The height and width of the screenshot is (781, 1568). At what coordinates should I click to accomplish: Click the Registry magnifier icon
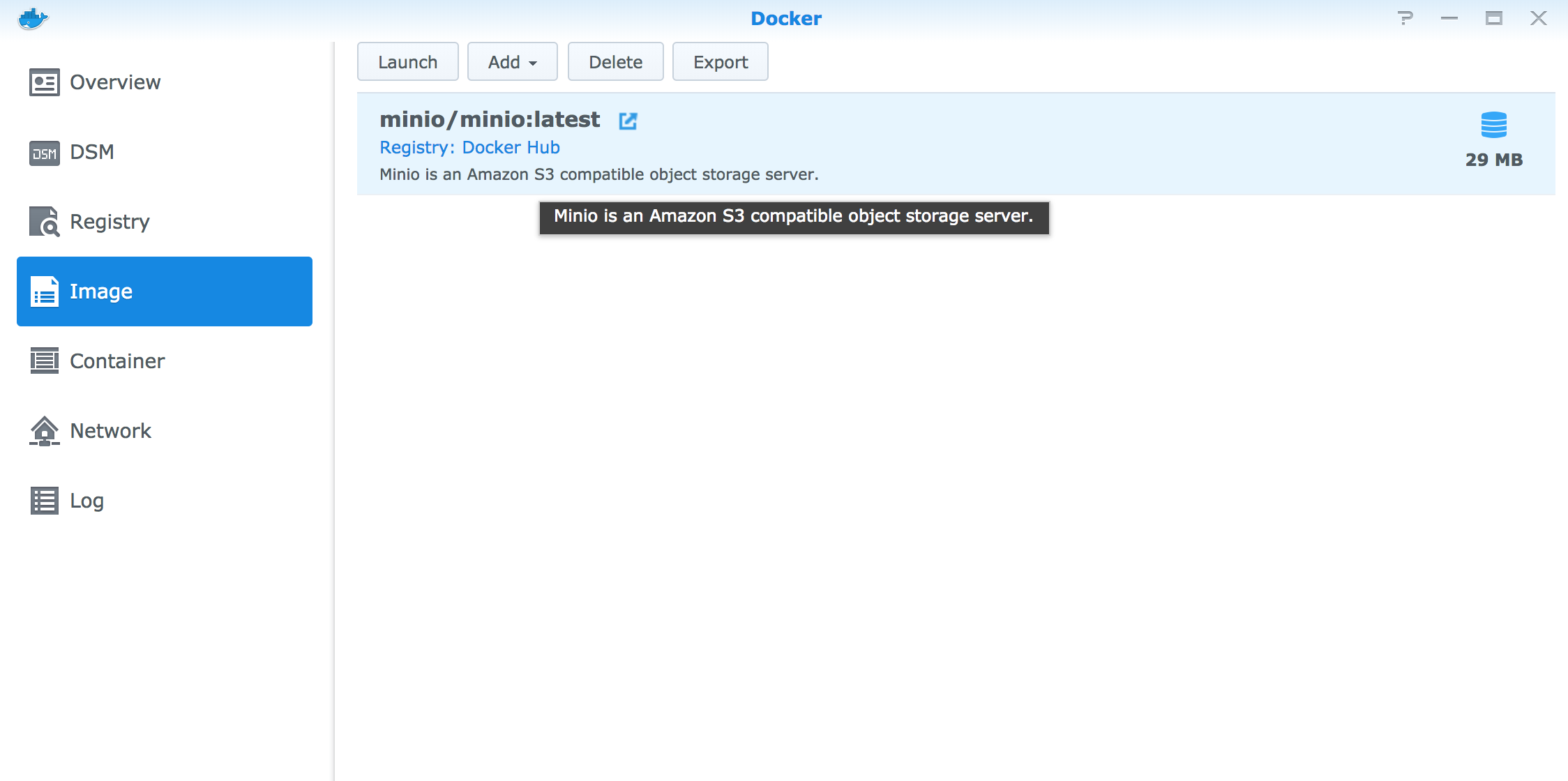pyautogui.click(x=44, y=222)
